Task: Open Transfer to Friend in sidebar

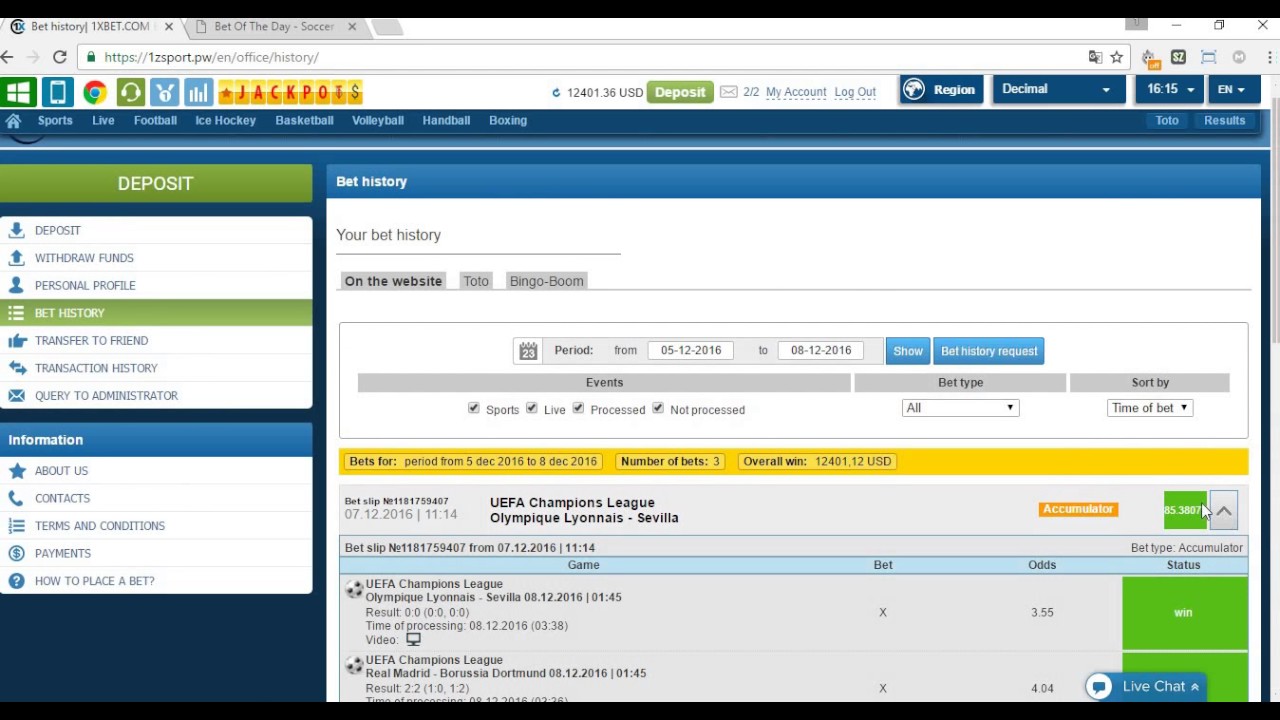Action: [x=156, y=340]
